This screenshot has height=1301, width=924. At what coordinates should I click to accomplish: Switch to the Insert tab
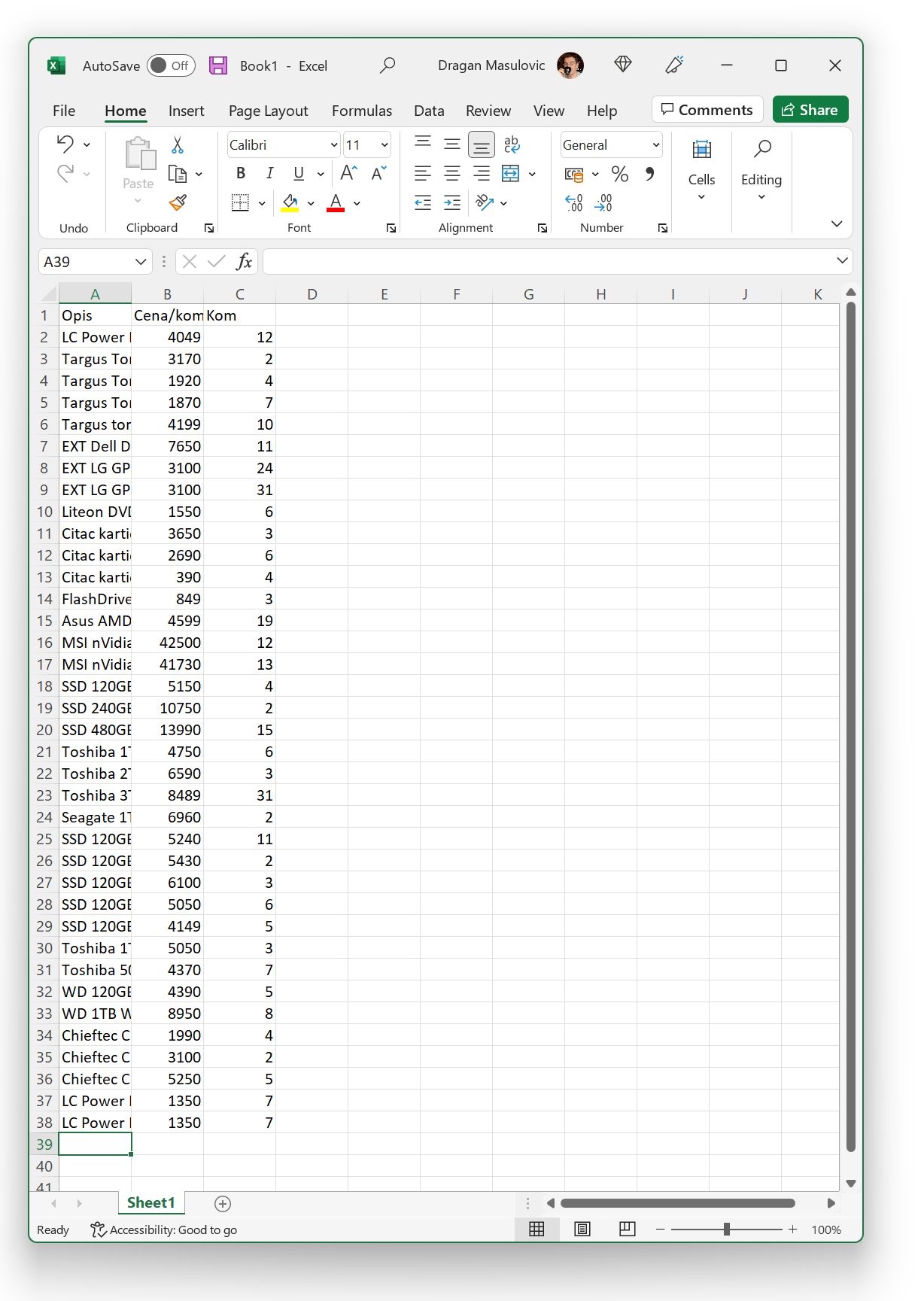click(186, 111)
